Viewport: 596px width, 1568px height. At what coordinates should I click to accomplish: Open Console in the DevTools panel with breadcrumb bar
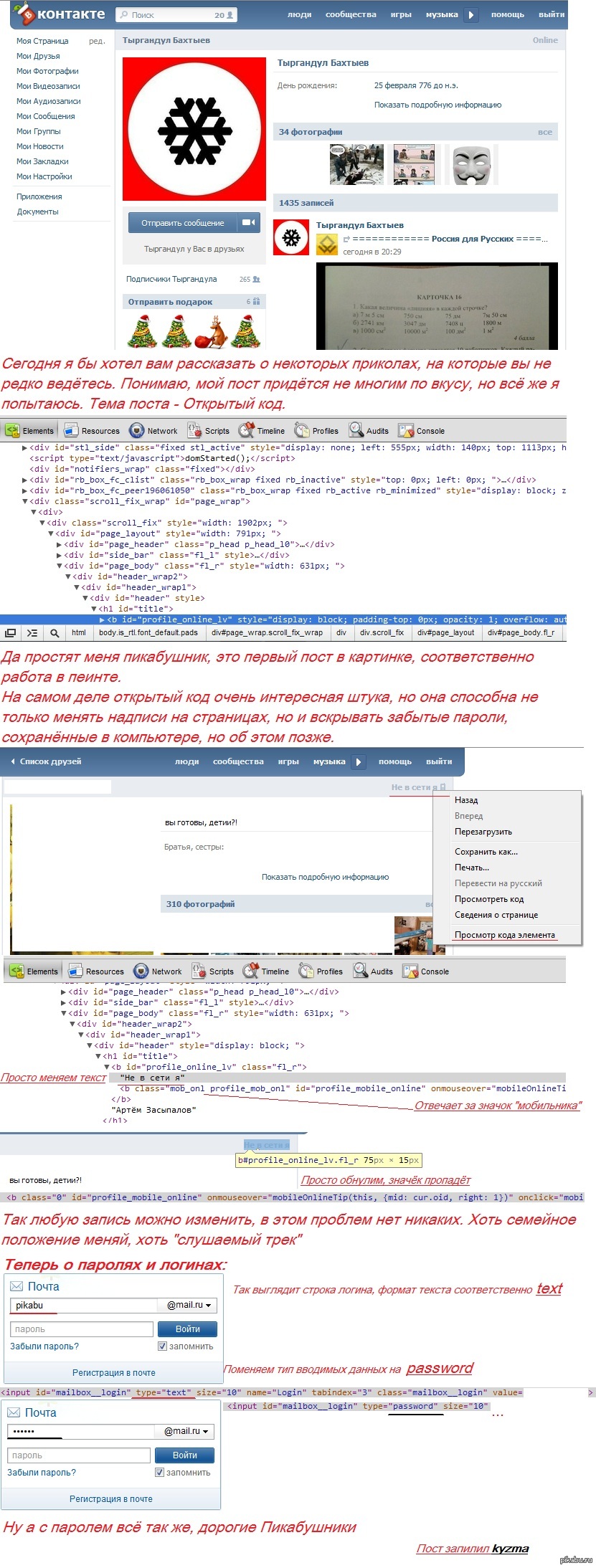tap(422, 430)
